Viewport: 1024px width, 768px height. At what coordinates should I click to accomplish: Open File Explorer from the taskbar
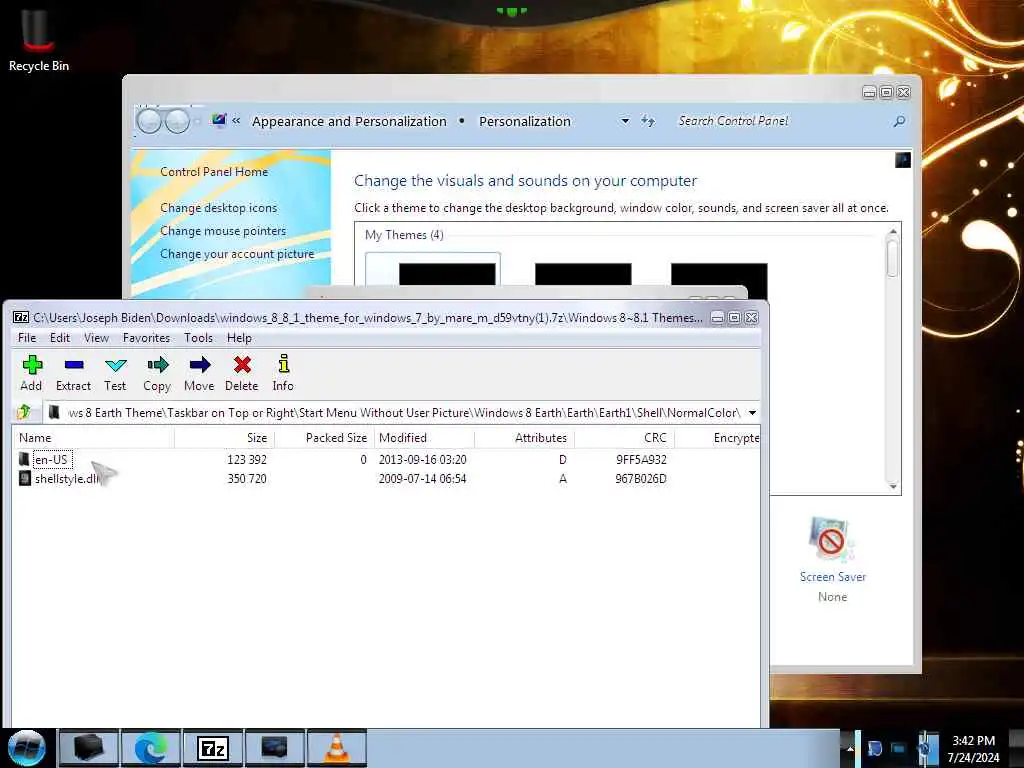click(89, 748)
